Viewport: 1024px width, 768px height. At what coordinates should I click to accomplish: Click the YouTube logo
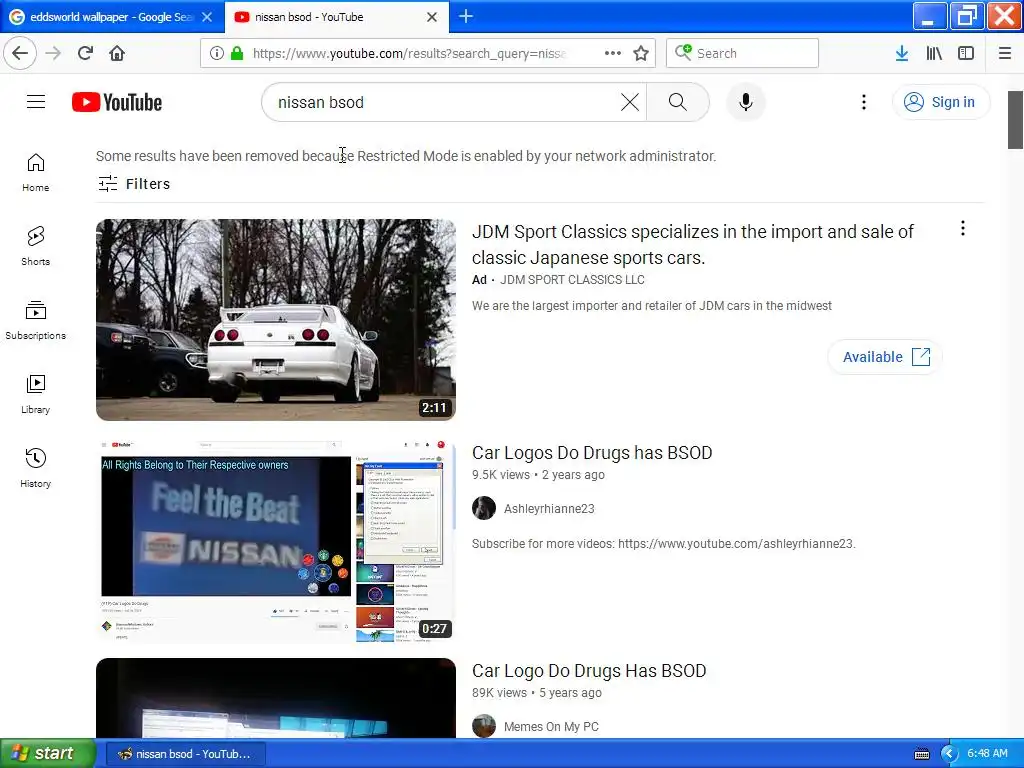pyautogui.click(x=117, y=103)
